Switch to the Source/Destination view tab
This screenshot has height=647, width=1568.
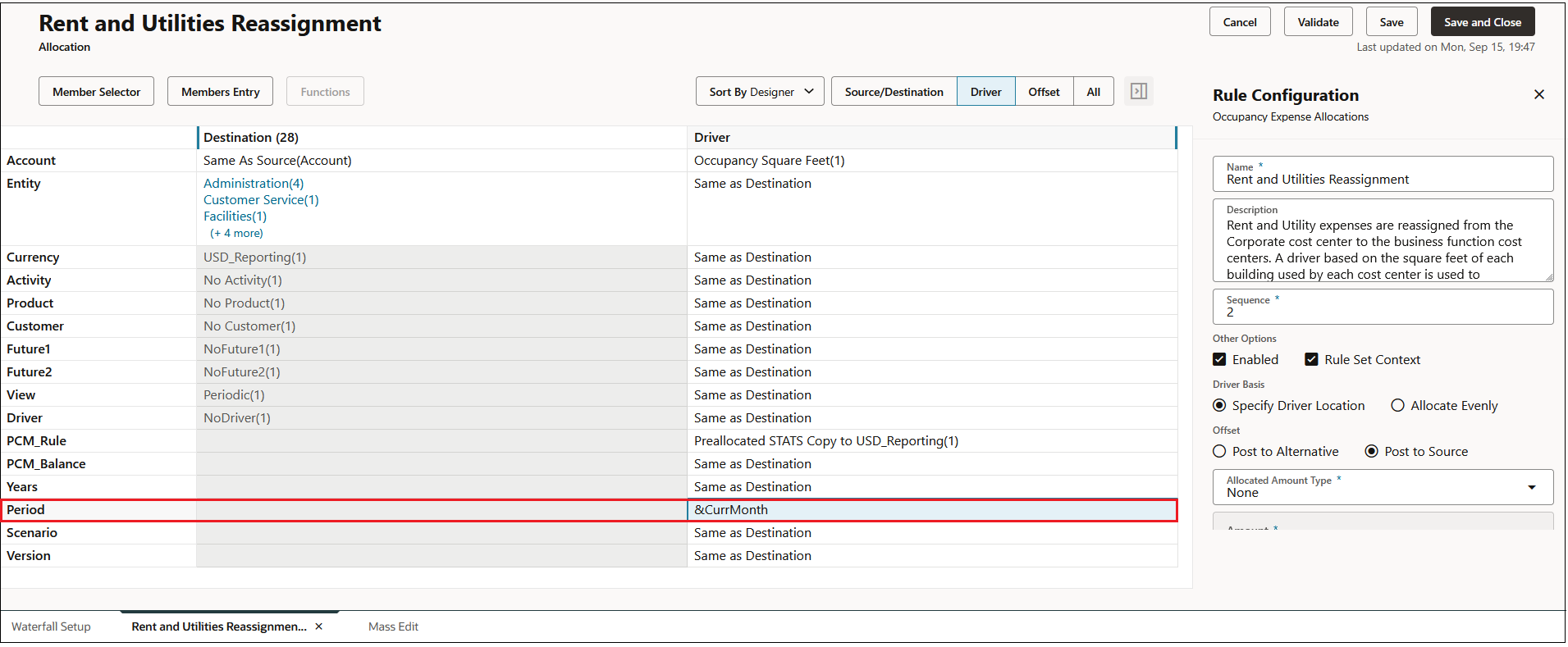tap(894, 92)
